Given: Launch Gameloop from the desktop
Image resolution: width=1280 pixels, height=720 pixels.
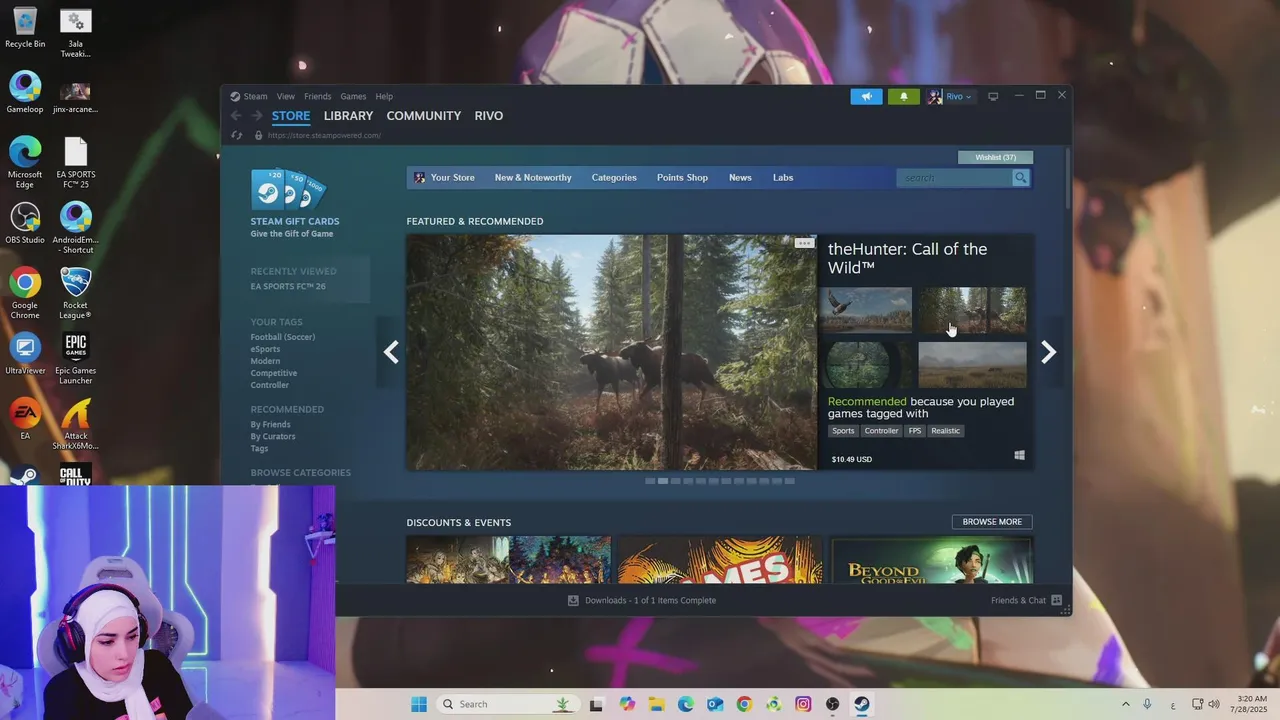Looking at the screenshot, I should tap(25, 92).
